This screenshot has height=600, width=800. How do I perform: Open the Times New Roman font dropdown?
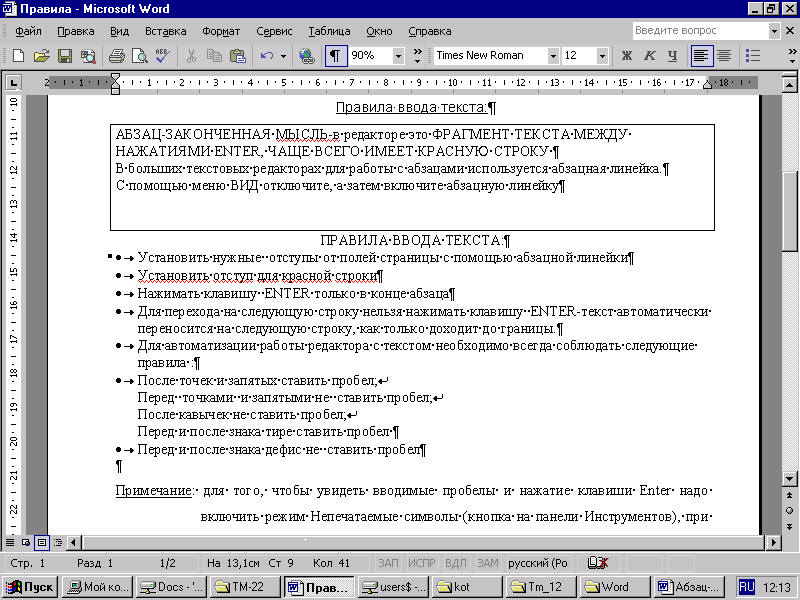coord(553,56)
